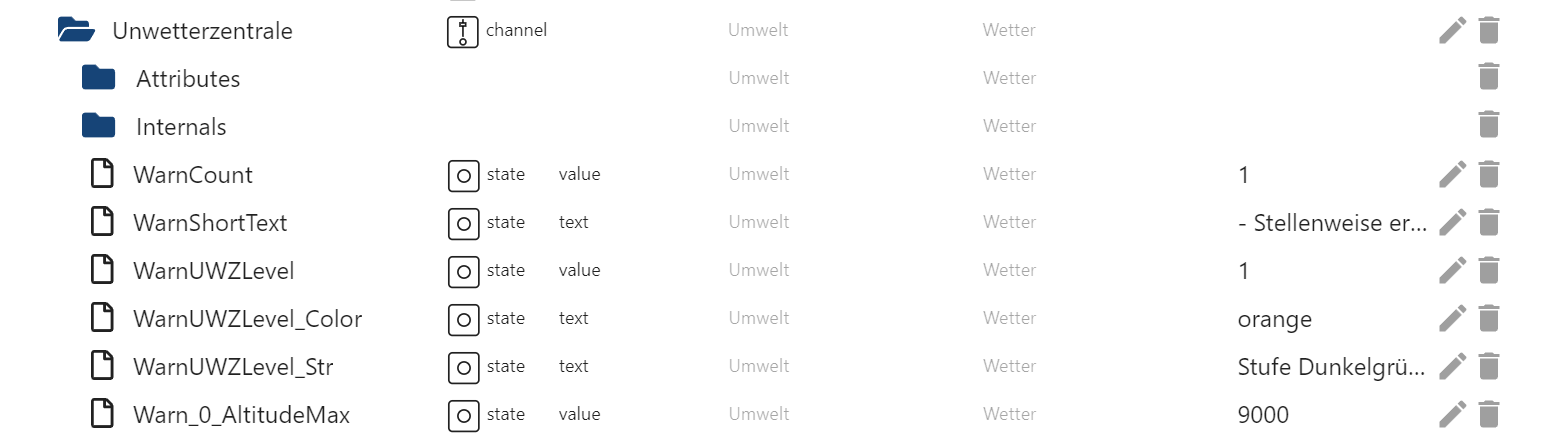Viewport: 1554px width, 440px height.
Task: Select the WarnCount object row
Action: [193, 175]
